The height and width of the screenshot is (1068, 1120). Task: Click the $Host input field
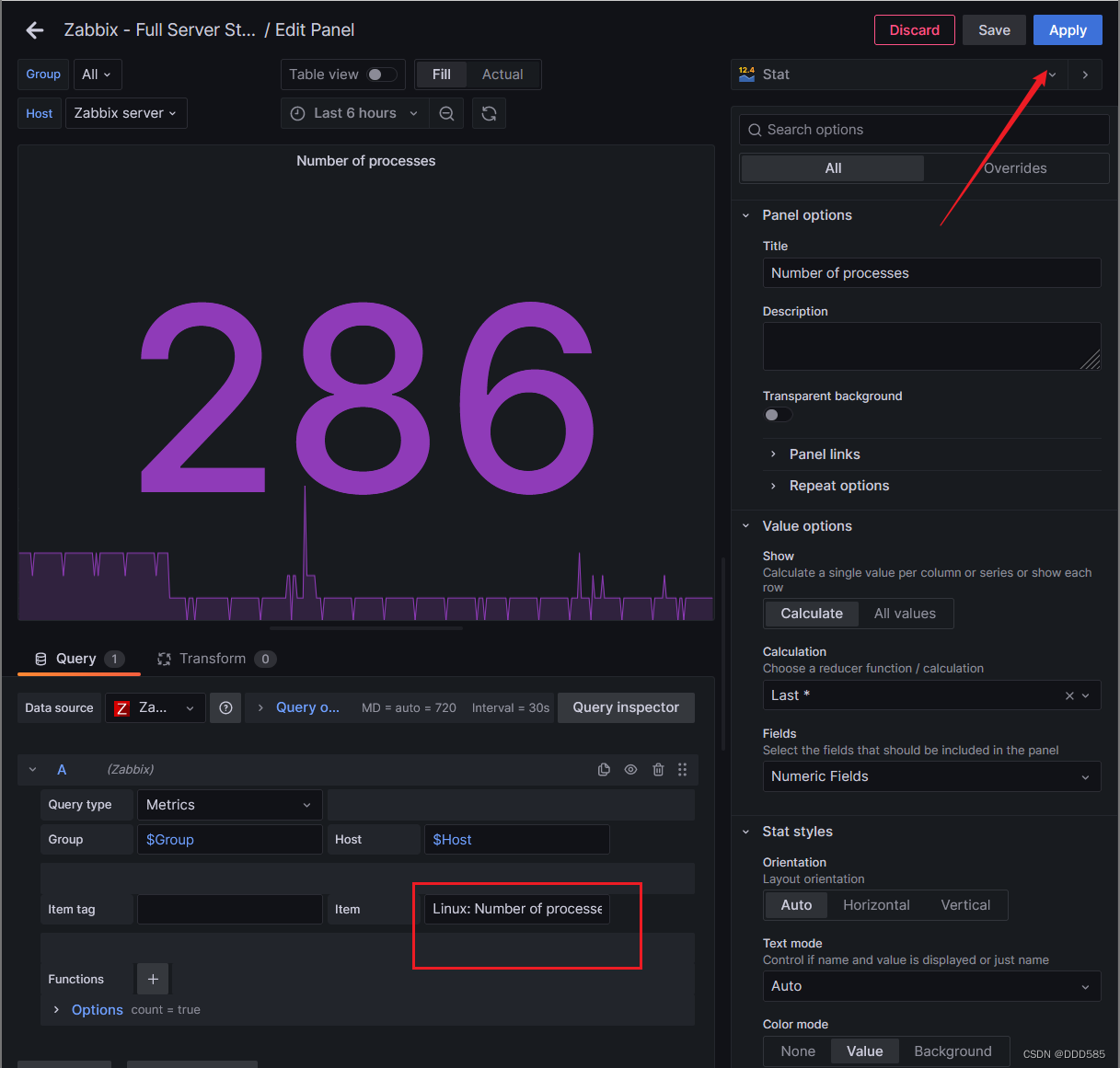point(517,840)
